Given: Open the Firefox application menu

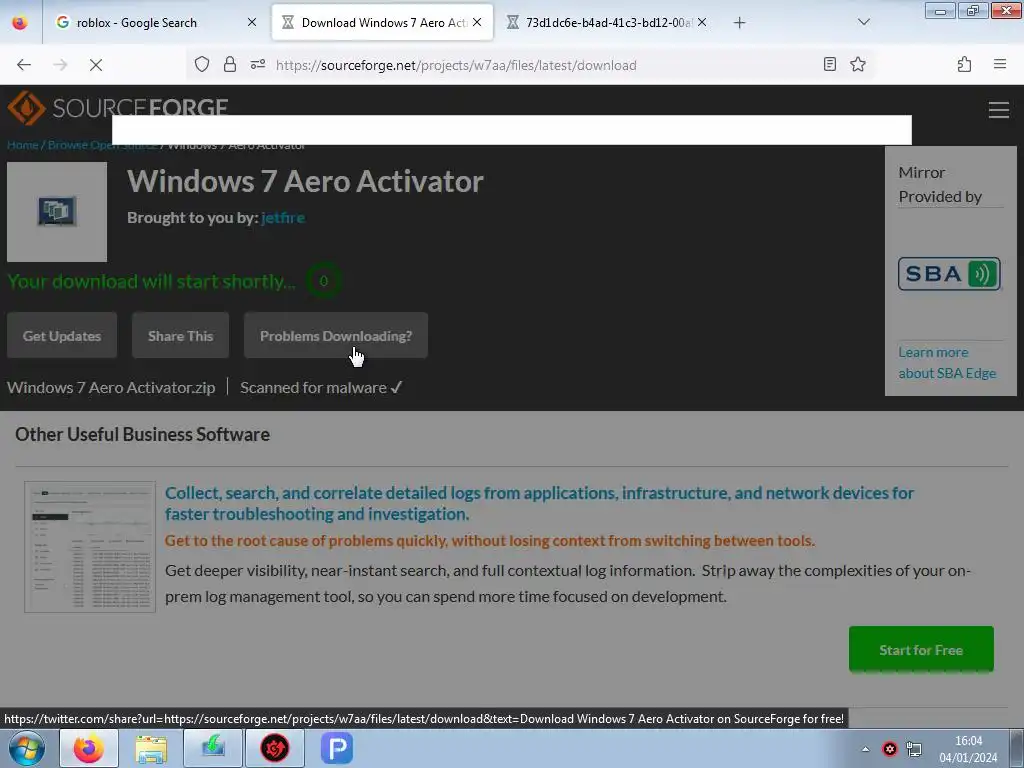Looking at the screenshot, I should point(999,64).
